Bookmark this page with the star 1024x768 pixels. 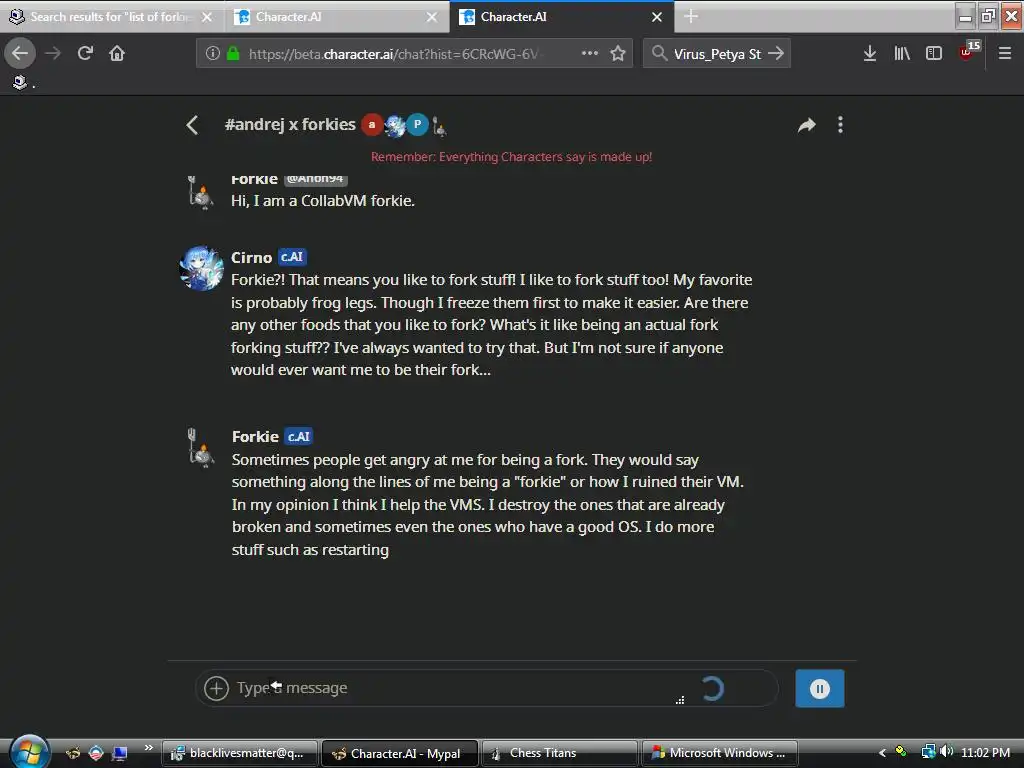pos(618,53)
